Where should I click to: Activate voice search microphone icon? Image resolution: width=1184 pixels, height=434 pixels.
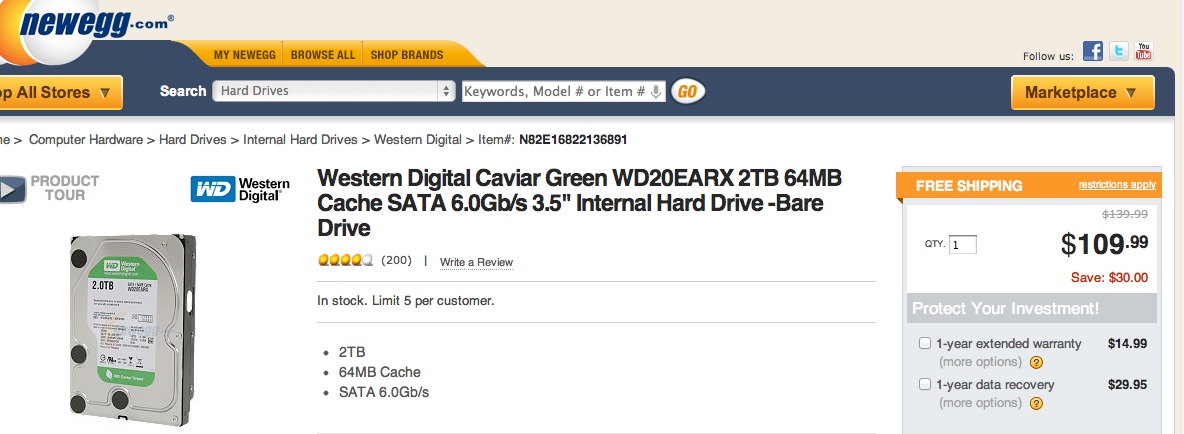[656, 91]
